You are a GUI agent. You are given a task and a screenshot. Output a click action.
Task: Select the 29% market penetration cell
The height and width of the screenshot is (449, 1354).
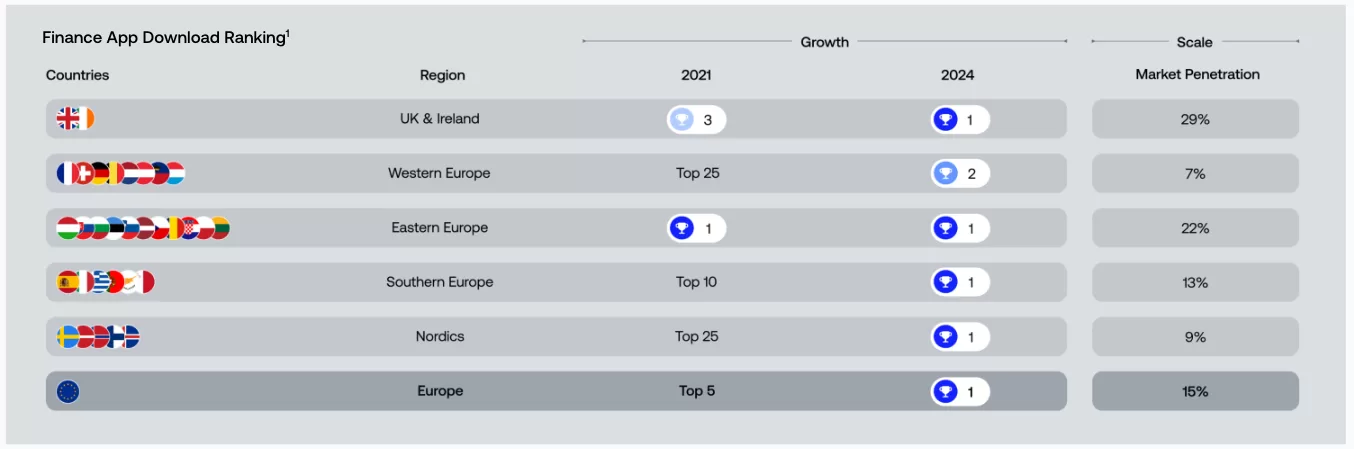coord(1195,119)
